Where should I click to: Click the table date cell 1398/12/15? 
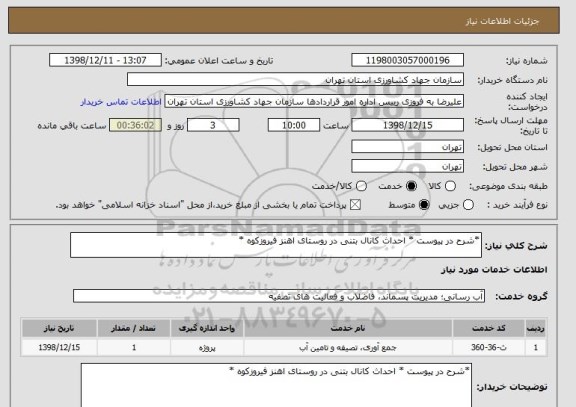59,347
